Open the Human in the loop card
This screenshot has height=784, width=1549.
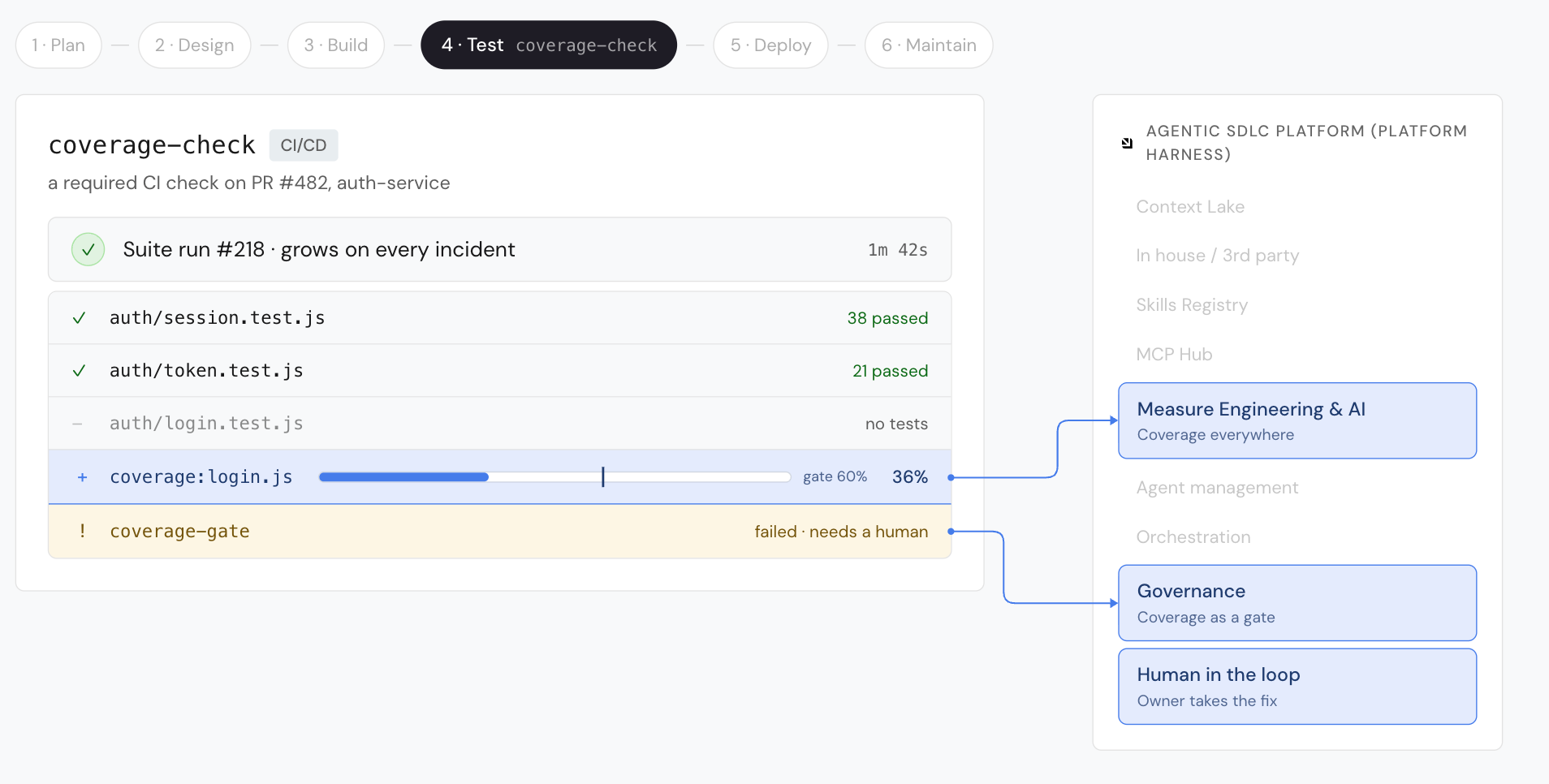1297,687
